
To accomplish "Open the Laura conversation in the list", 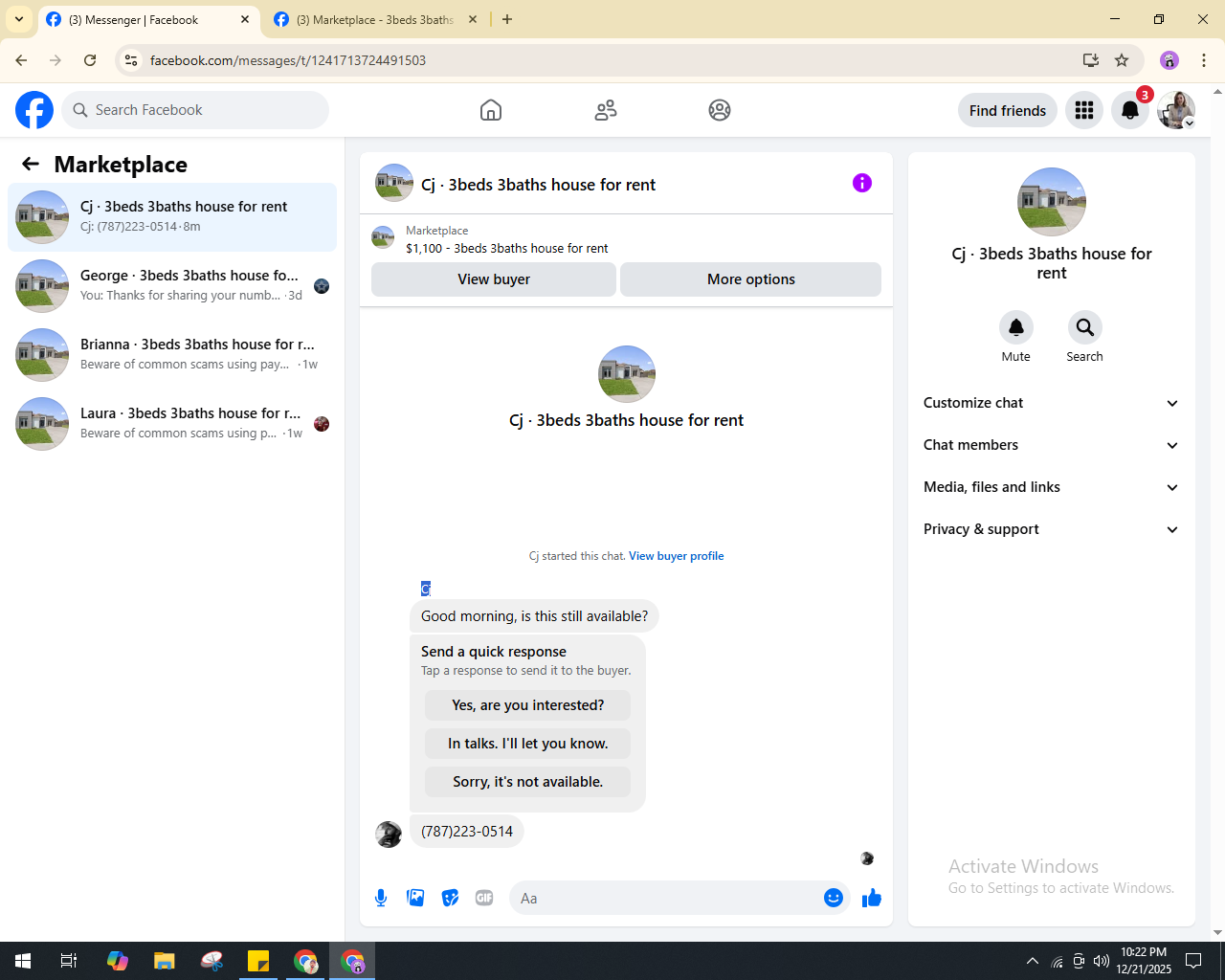I will pyautogui.click(x=172, y=424).
